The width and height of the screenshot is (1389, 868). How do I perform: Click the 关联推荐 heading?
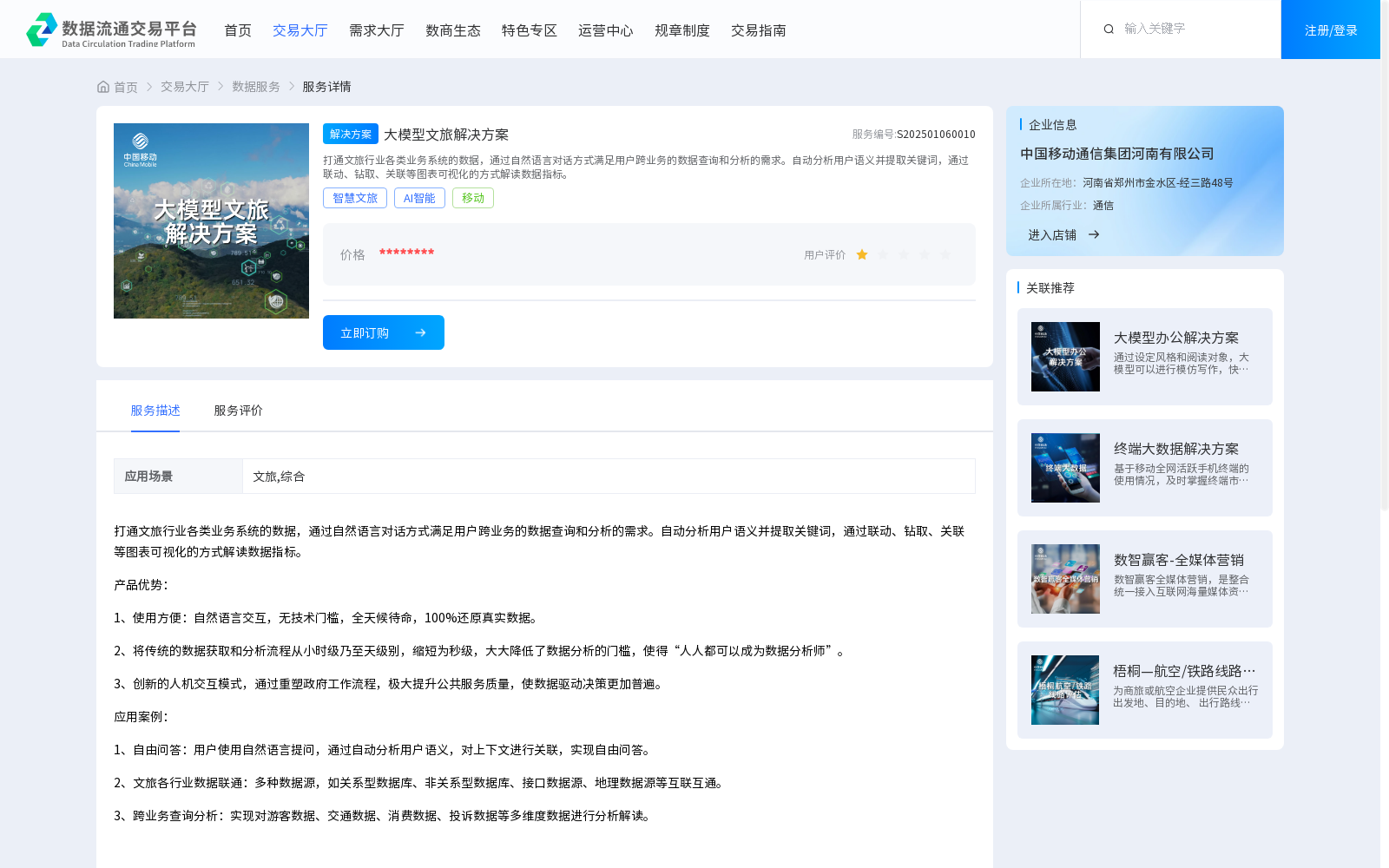click(1050, 288)
